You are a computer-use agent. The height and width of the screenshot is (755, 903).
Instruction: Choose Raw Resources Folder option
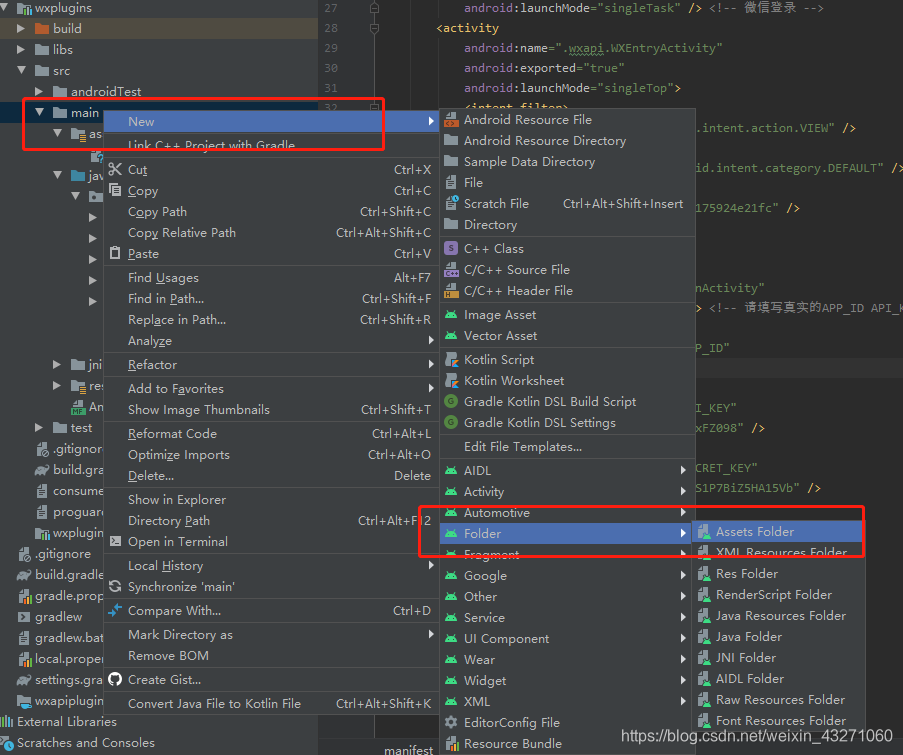click(778, 700)
